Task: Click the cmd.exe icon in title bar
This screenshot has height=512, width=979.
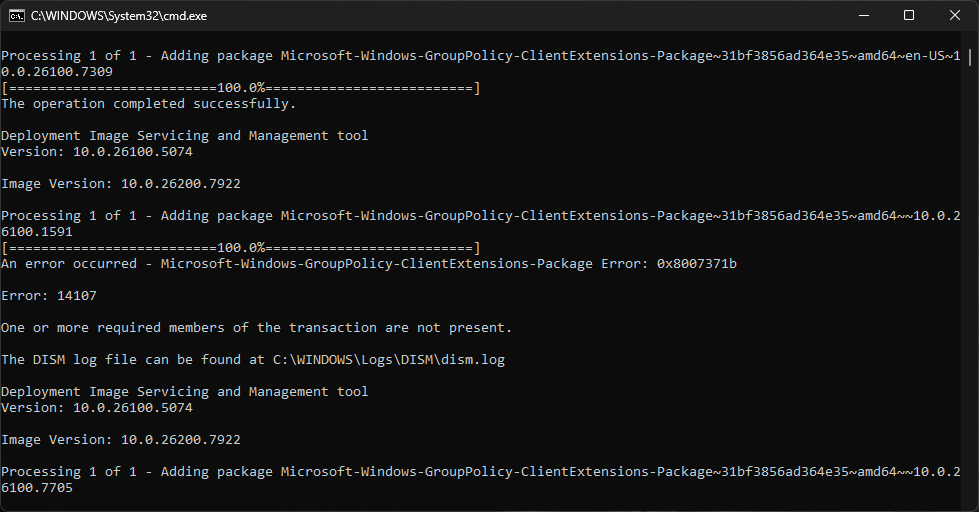Action: [x=16, y=16]
